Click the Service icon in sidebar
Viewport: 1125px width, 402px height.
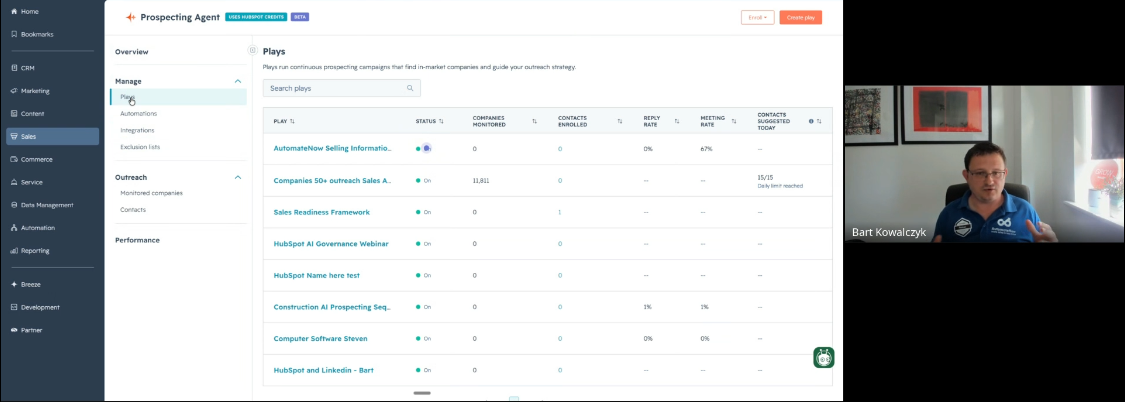pos(14,182)
